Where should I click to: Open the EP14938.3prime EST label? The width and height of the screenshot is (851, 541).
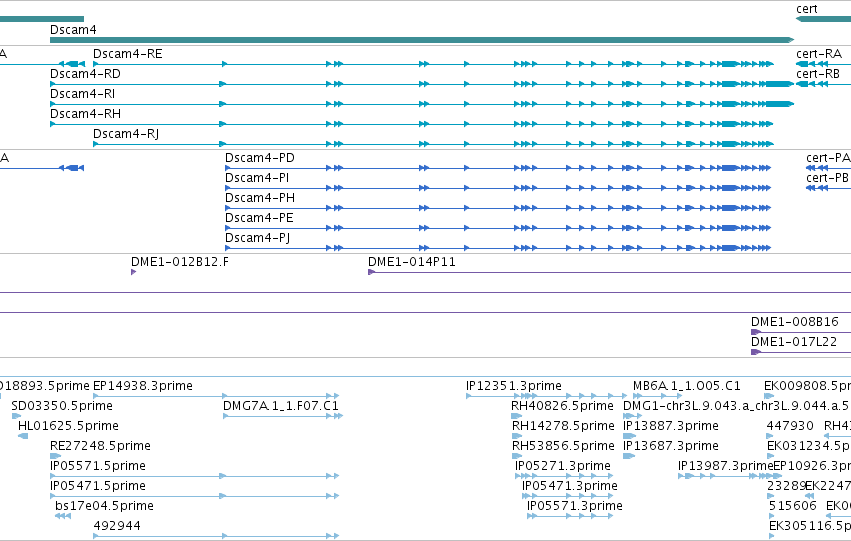(x=143, y=386)
